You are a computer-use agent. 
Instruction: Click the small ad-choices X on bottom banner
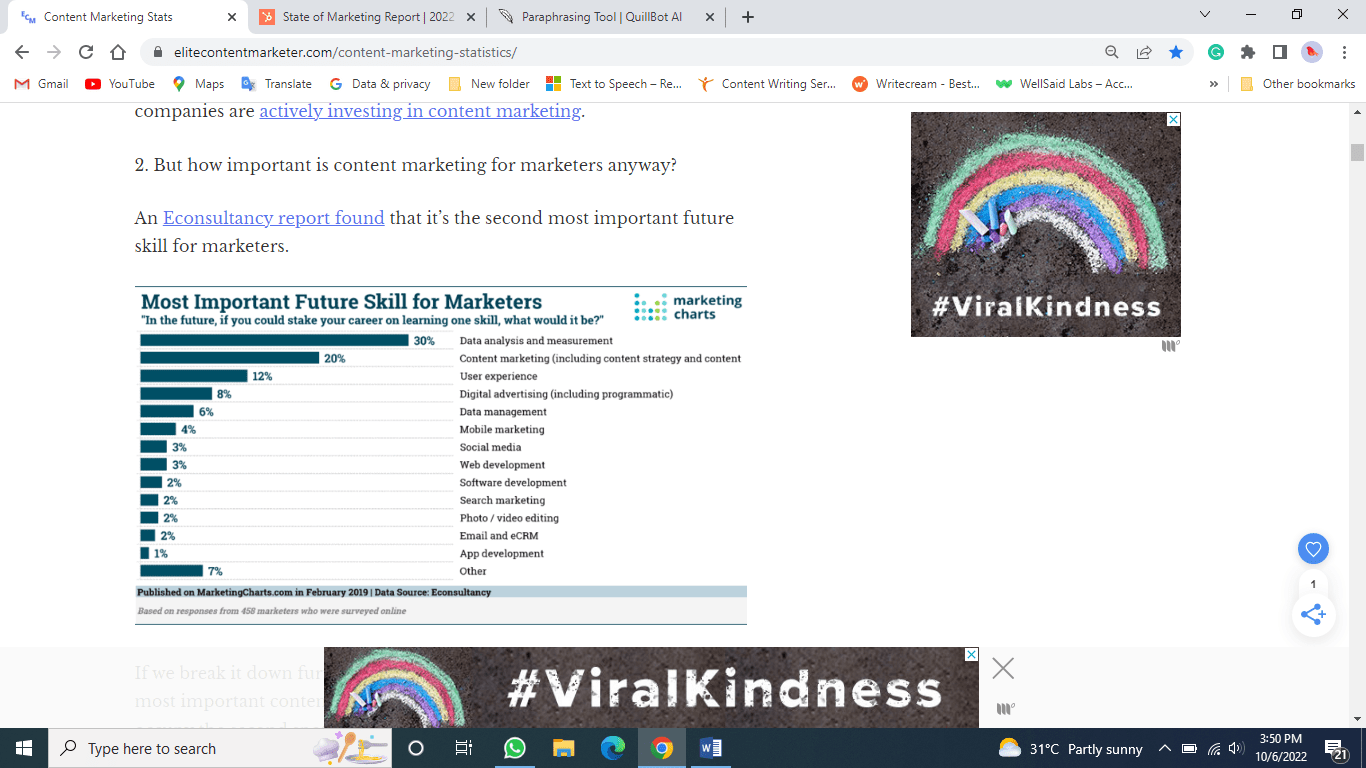point(972,654)
